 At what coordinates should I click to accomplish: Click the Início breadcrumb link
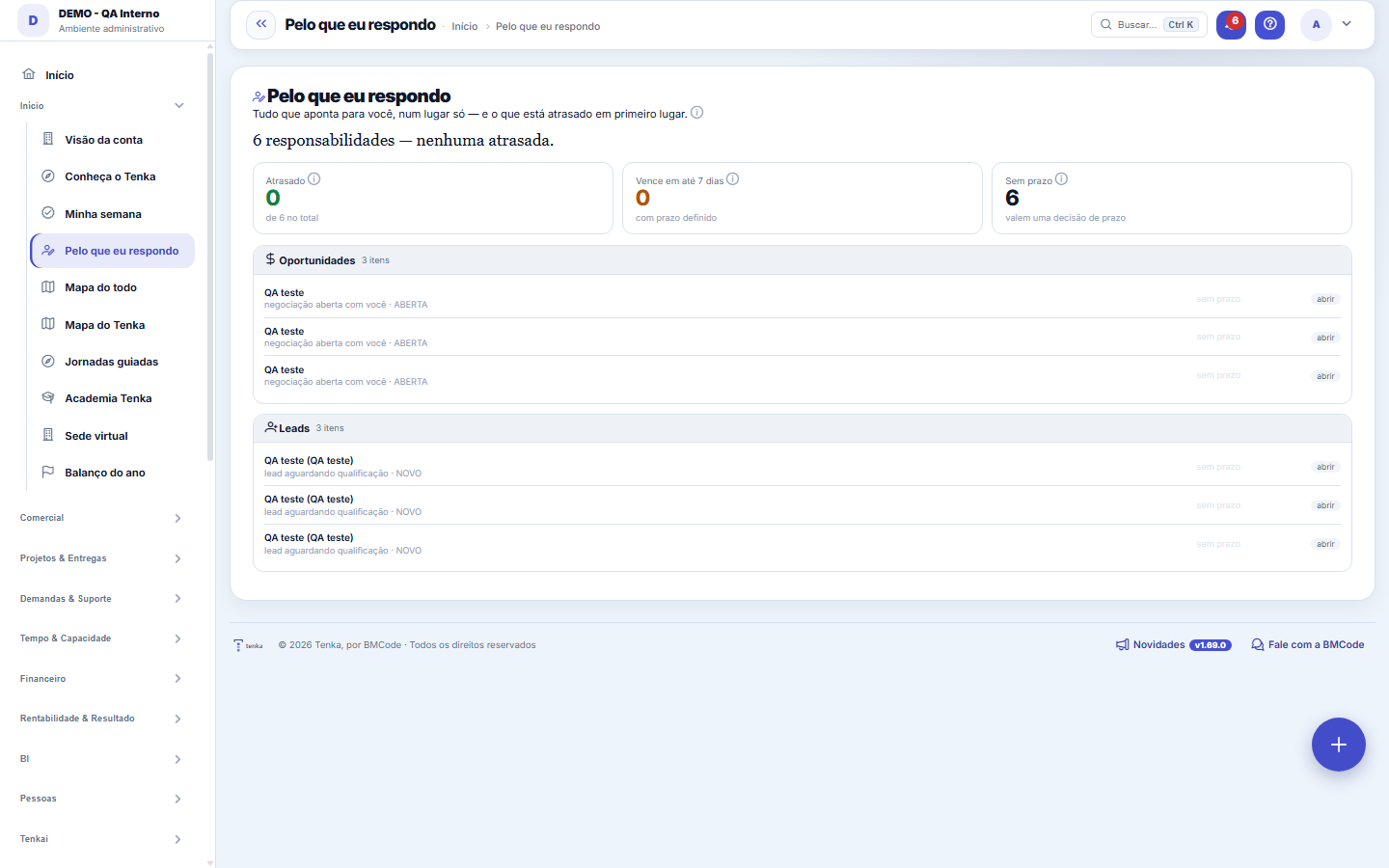(x=465, y=26)
